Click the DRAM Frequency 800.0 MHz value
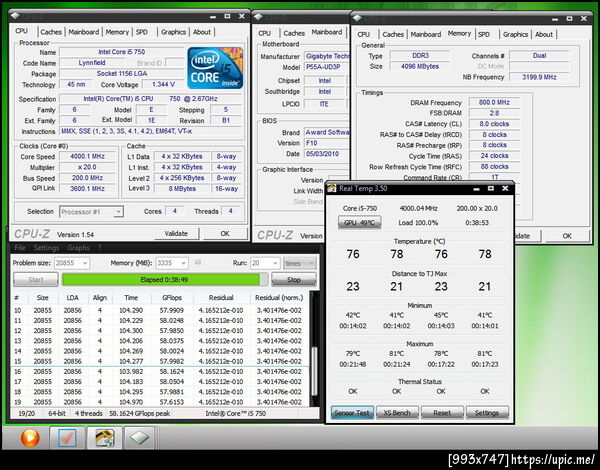This screenshot has width=600, height=470. pos(494,102)
